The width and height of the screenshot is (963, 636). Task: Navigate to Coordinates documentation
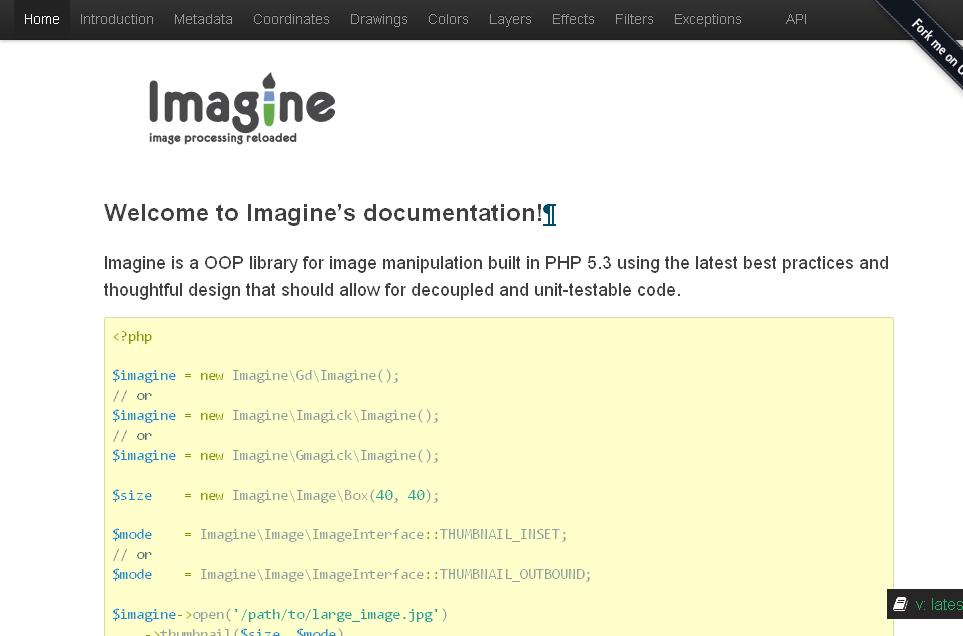click(x=291, y=19)
